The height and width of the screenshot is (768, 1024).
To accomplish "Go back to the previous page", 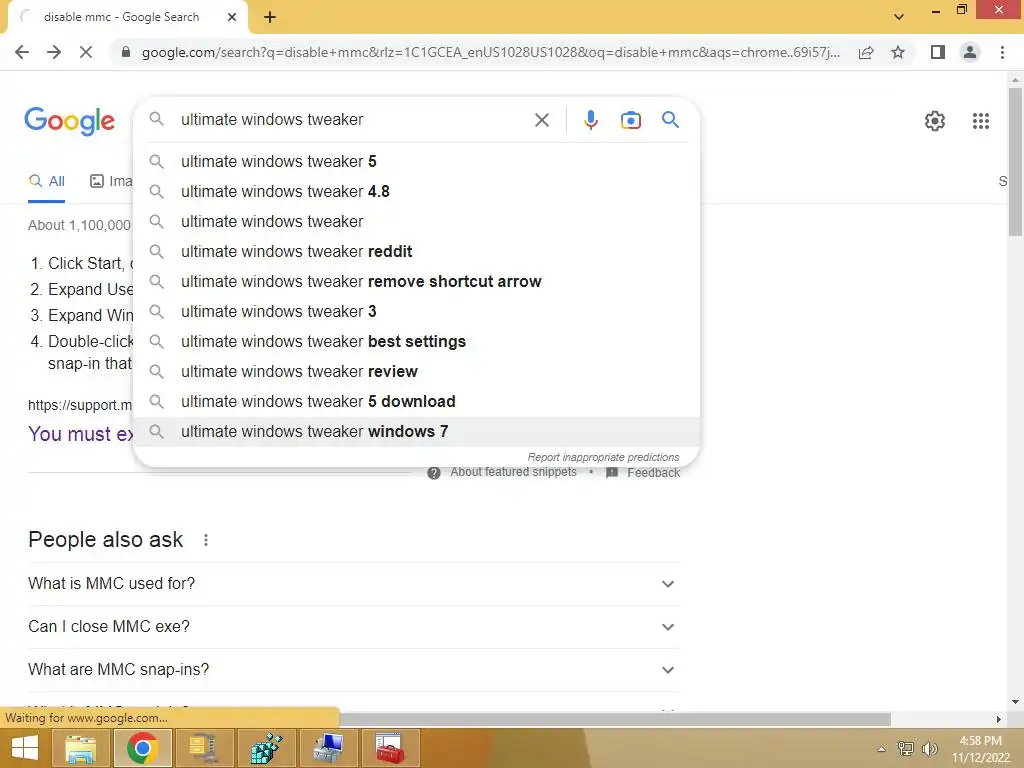I will coord(22,52).
